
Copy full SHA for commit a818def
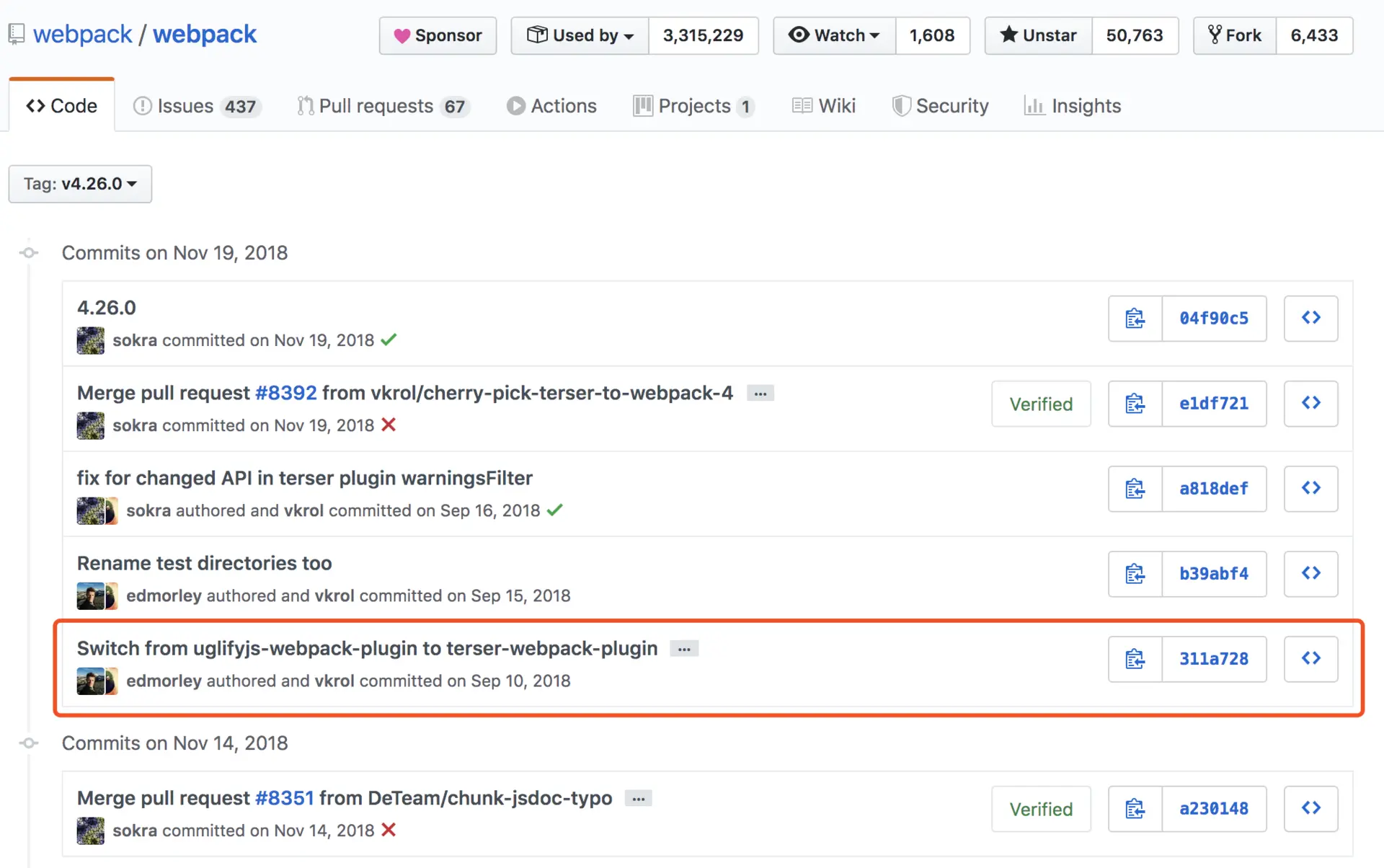(x=1135, y=488)
